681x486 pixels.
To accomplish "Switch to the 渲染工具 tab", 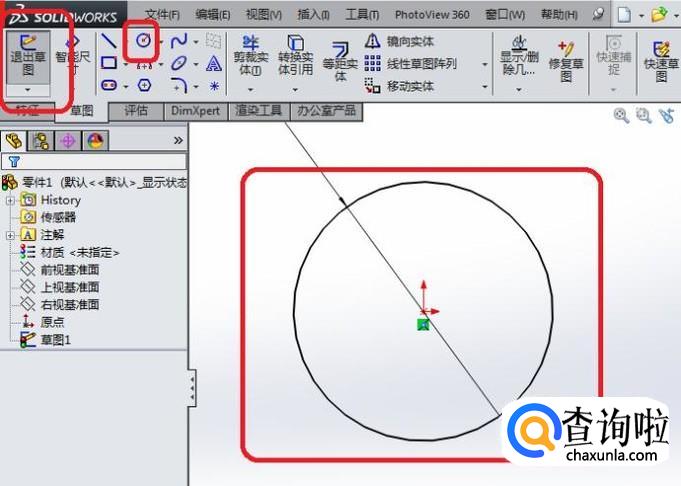I will point(259,111).
